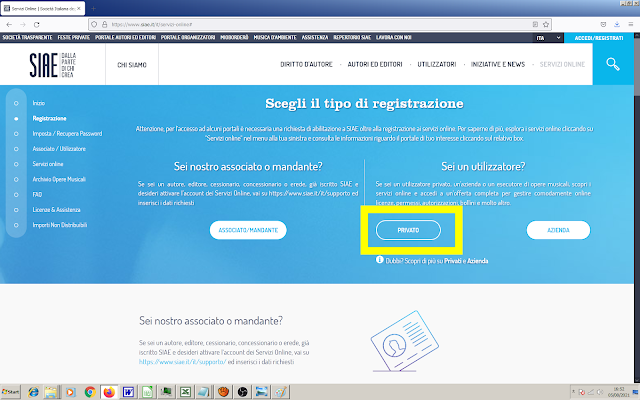Screen dimensions: 640x400
Task: Click the Accedi/Registrati button
Action: (x=599, y=38)
